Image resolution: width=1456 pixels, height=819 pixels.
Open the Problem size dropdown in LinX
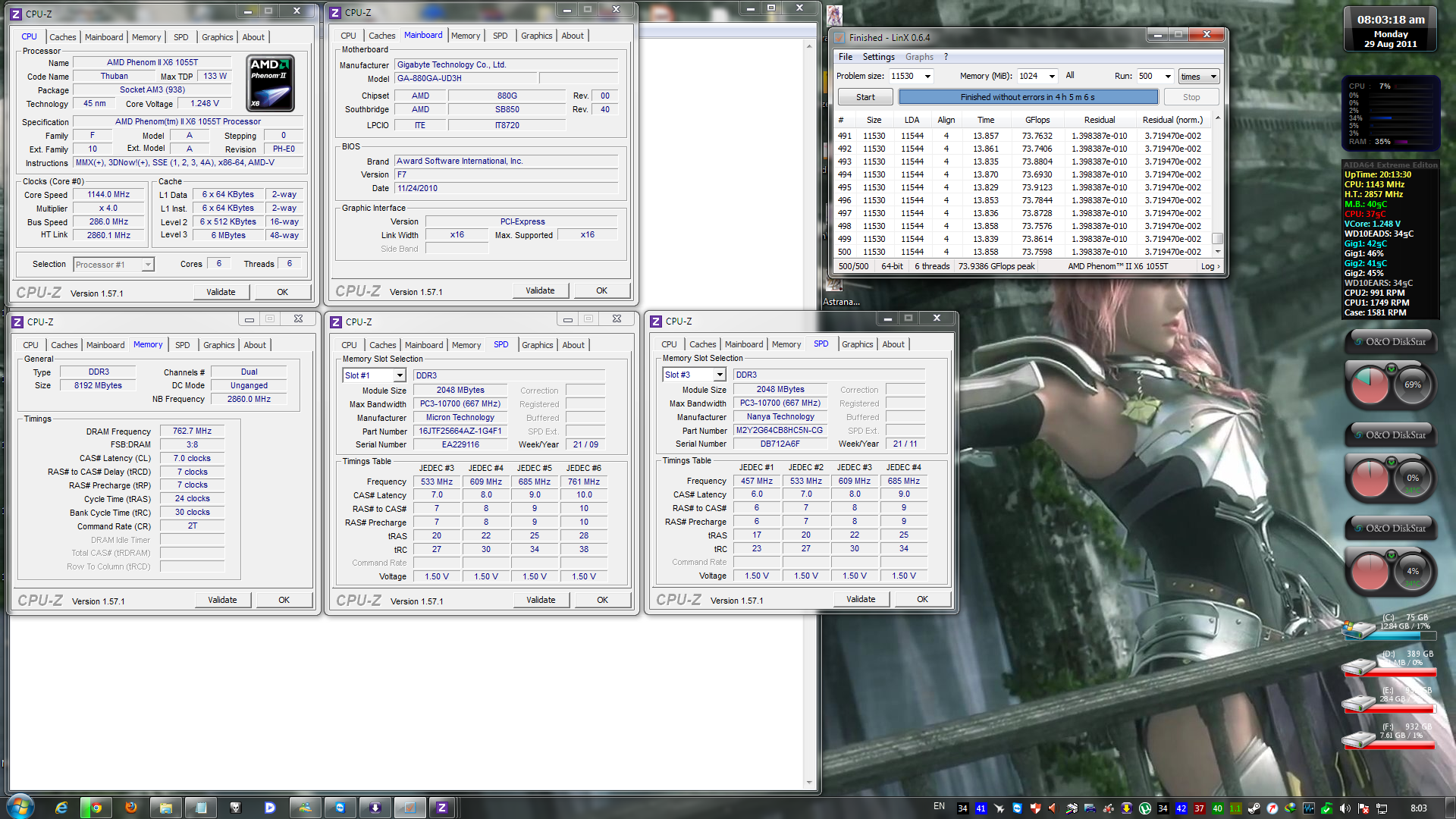(927, 76)
